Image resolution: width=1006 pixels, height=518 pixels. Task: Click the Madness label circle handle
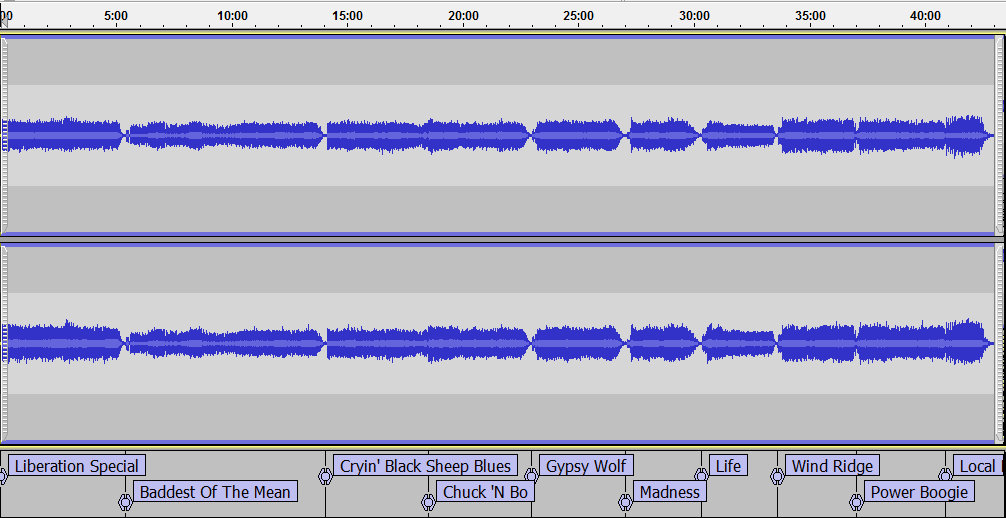tap(626, 501)
